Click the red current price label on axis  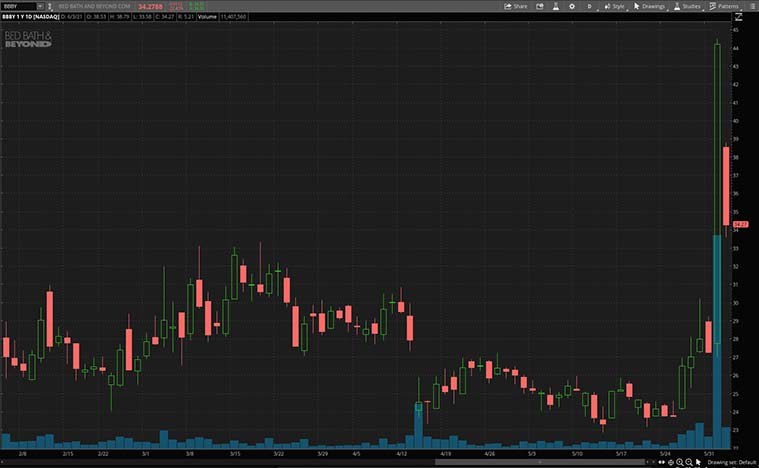click(741, 224)
